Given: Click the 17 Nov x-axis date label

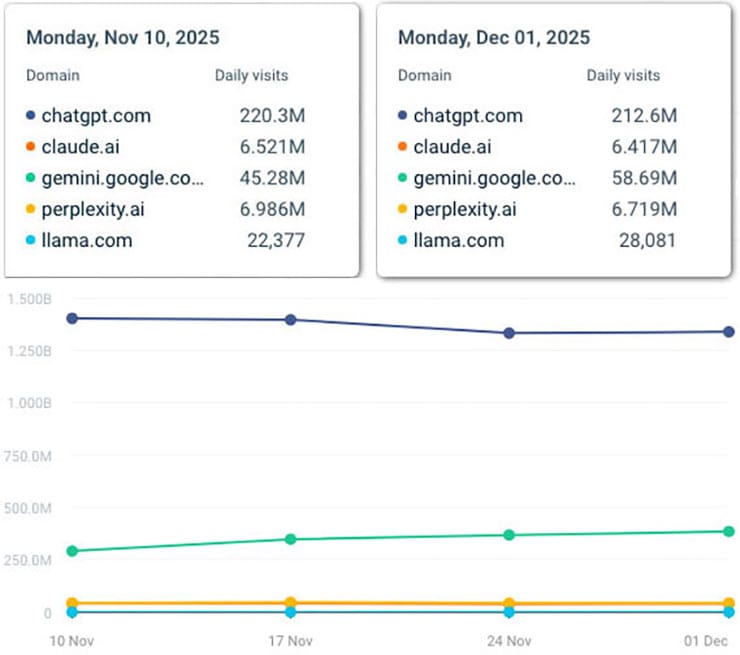Looking at the screenshot, I should tap(290, 640).
